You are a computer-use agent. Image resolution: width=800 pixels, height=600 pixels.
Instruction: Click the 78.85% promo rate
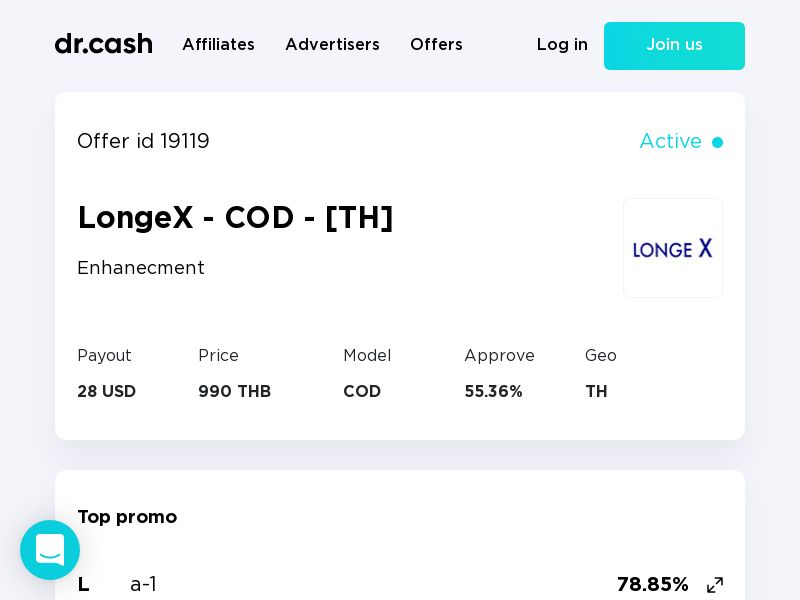(653, 585)
